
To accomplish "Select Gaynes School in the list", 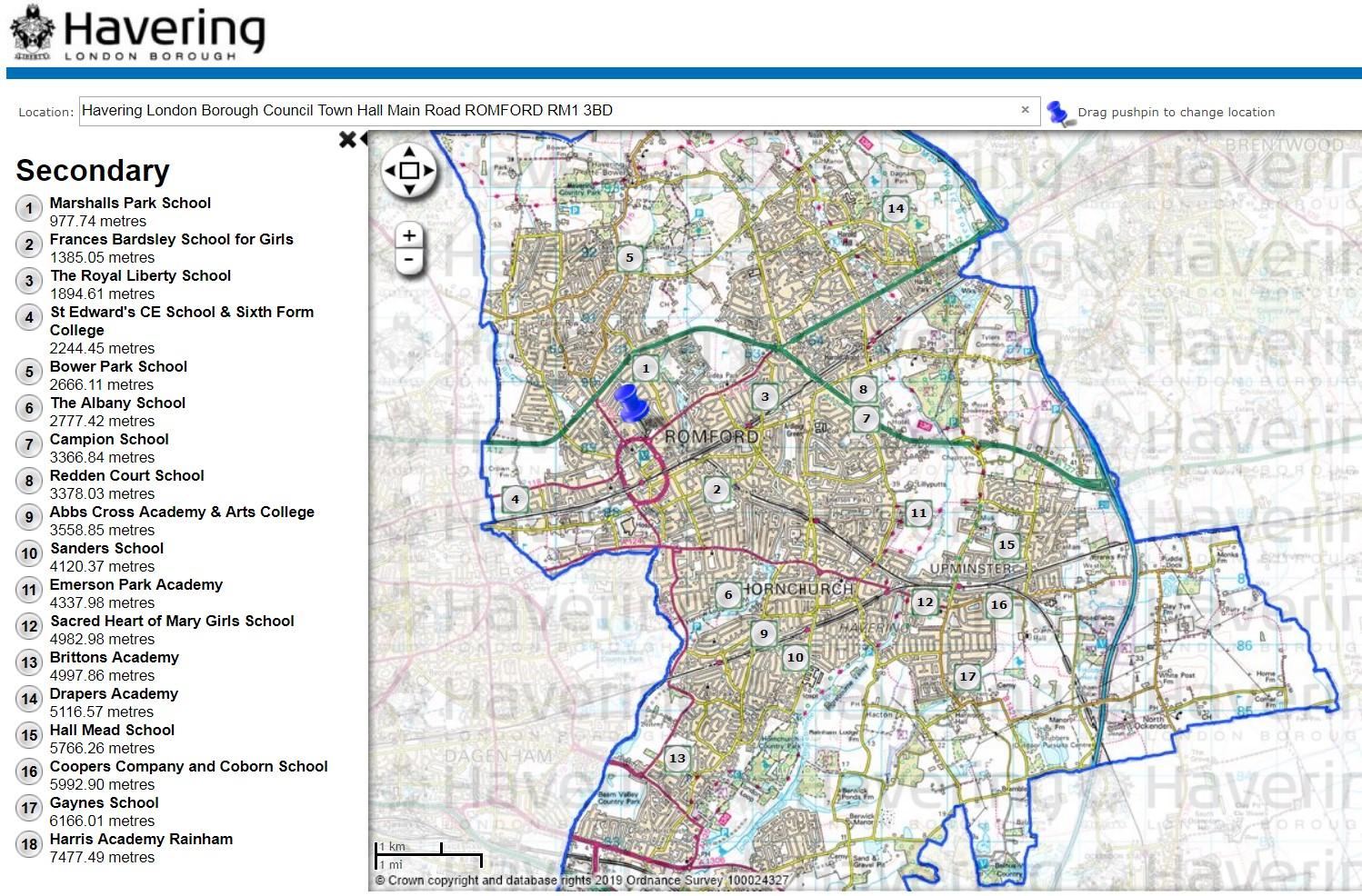I will point(105,802).
